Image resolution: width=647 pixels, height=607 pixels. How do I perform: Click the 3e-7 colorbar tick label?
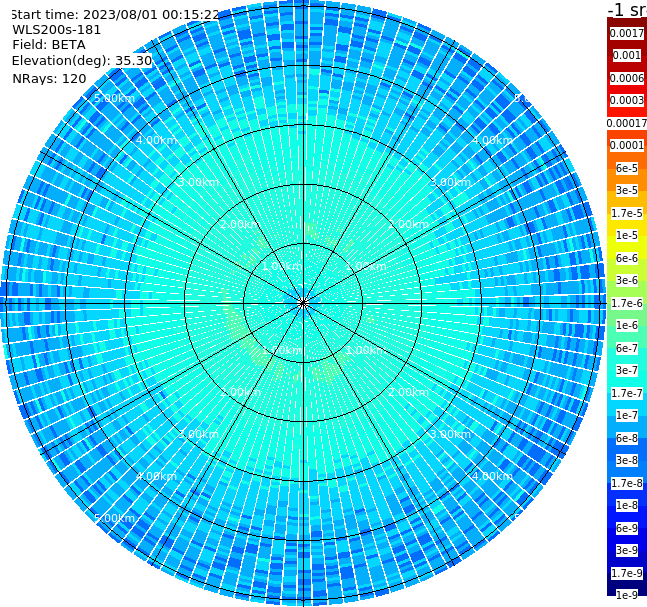(627, 370)
